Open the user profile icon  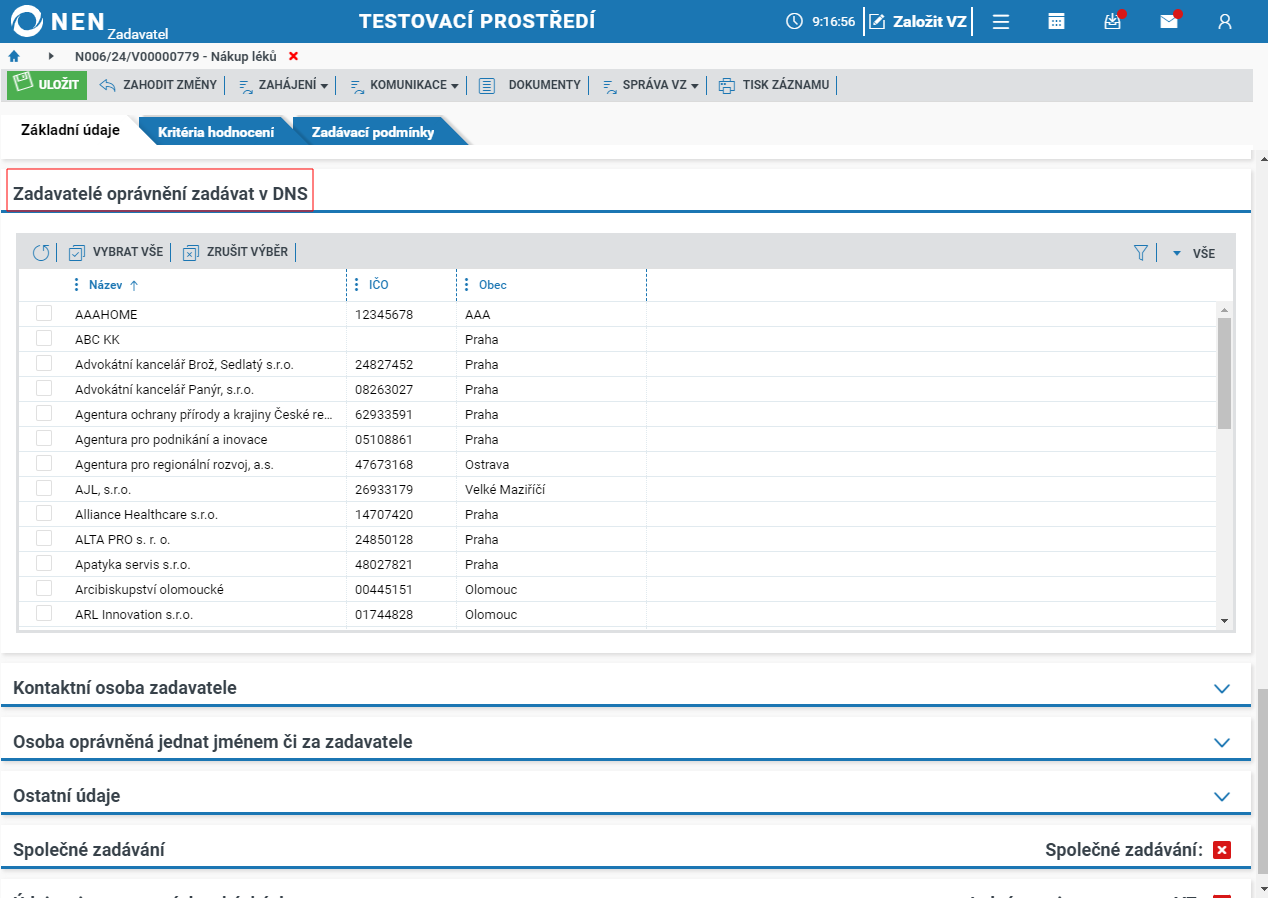coord(1225,21)
